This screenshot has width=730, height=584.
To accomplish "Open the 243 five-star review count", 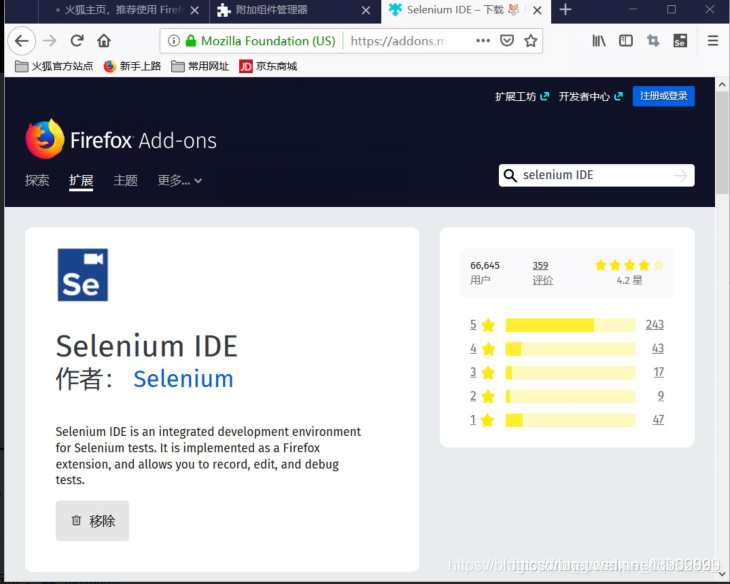I will pyautogui.click(x=655, y=325).
